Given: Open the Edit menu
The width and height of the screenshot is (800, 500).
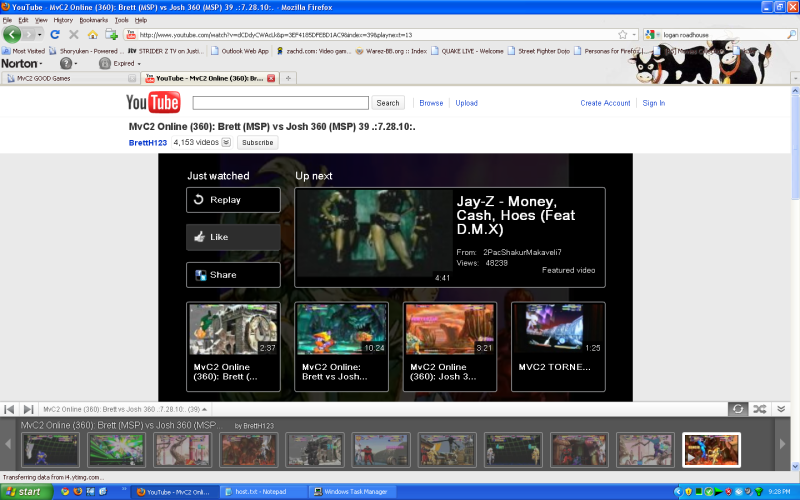Looking at the screenshot, I should [23, 20].
